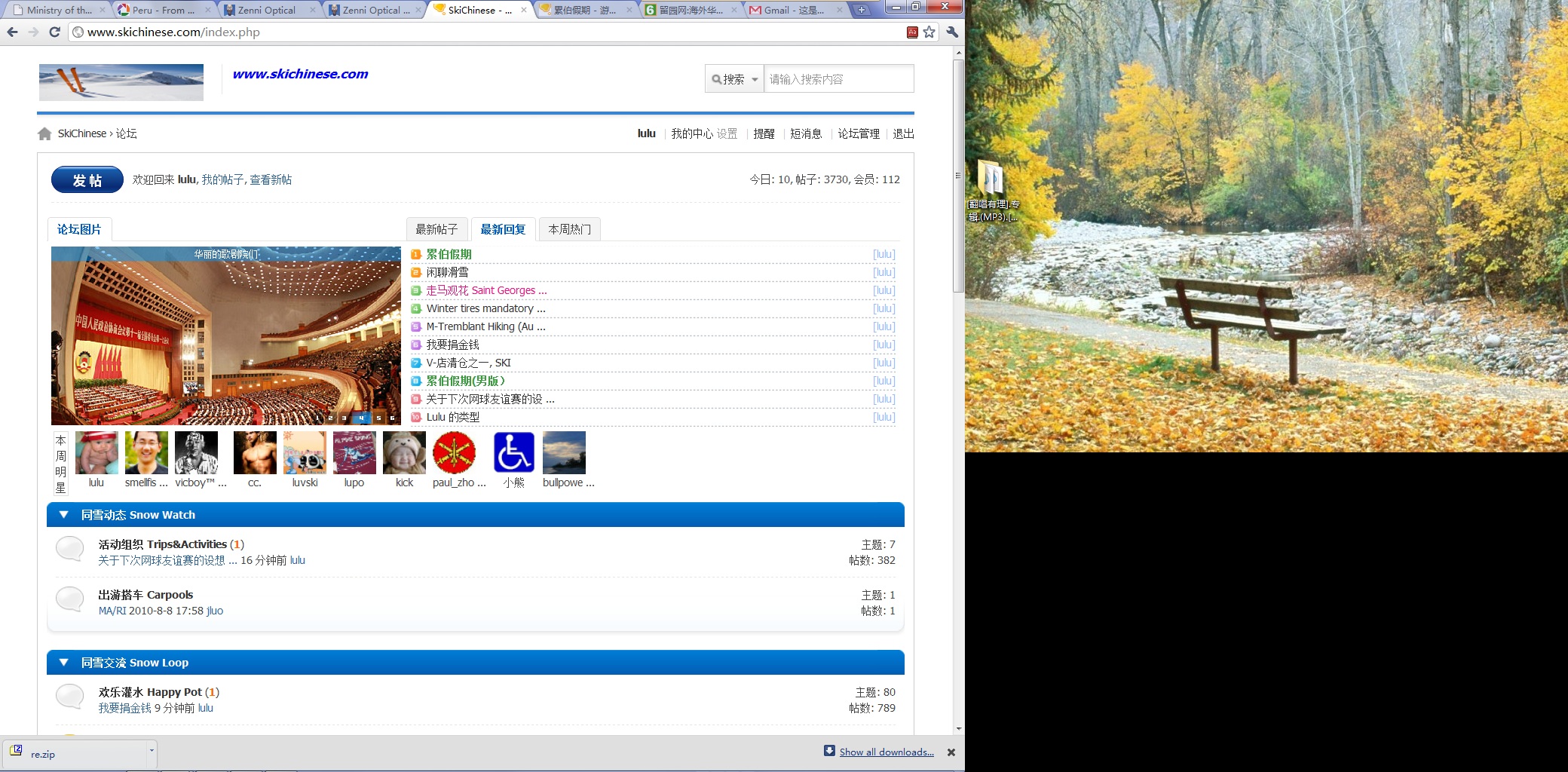Screen dimensions: 1568x772
Task: Select slide 5 in the image slideshow
Action: (378, 418)
